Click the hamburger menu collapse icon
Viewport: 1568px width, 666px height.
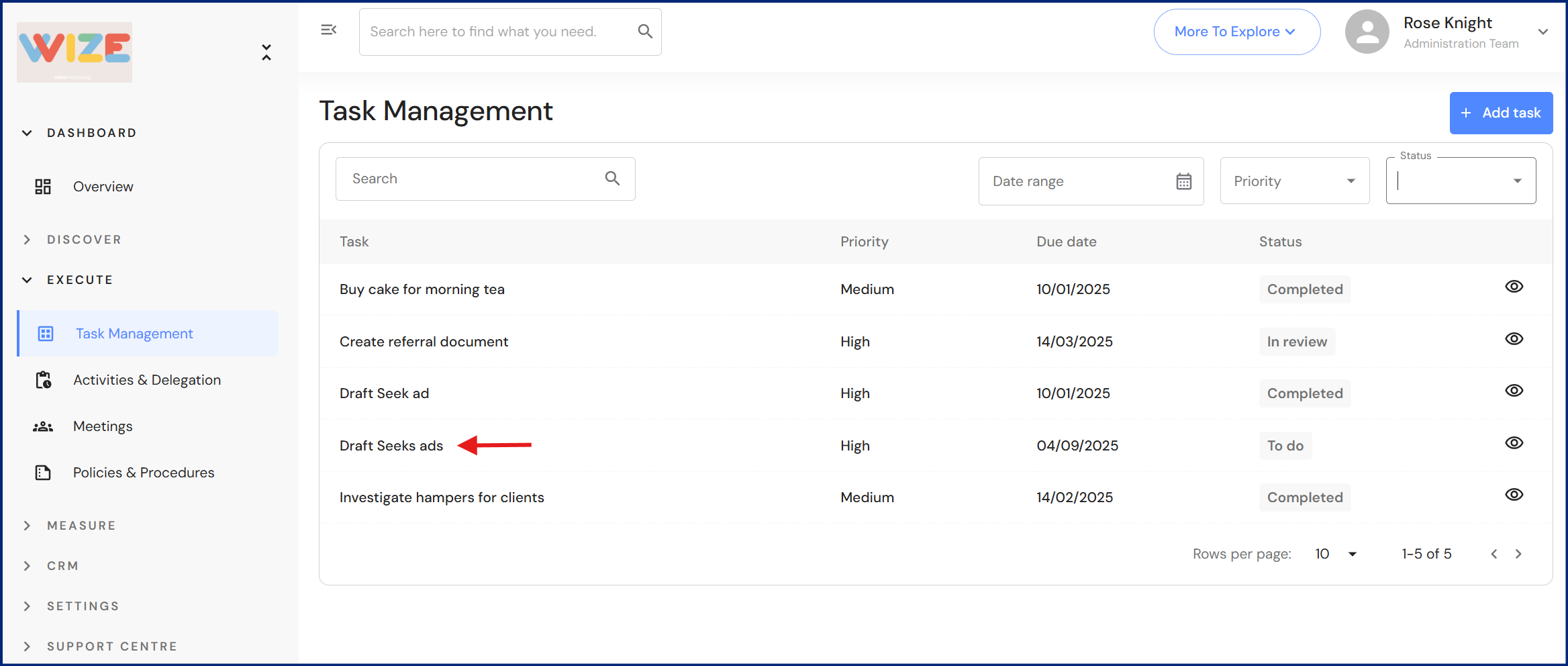coord(328,30)
